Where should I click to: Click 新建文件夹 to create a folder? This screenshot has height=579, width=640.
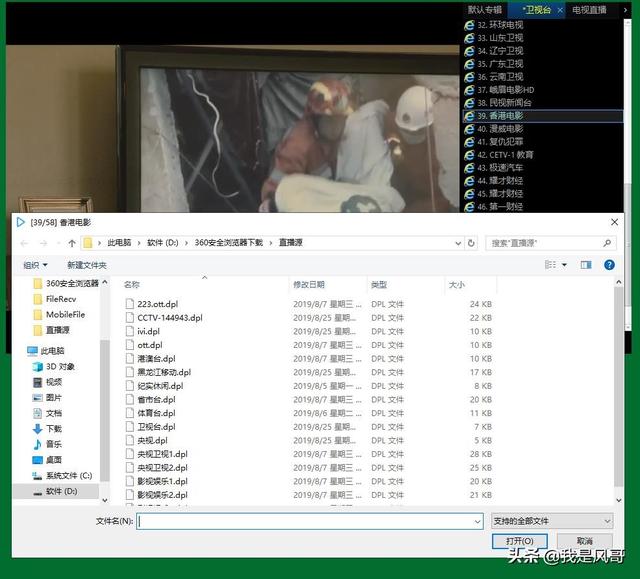(86, 265)
